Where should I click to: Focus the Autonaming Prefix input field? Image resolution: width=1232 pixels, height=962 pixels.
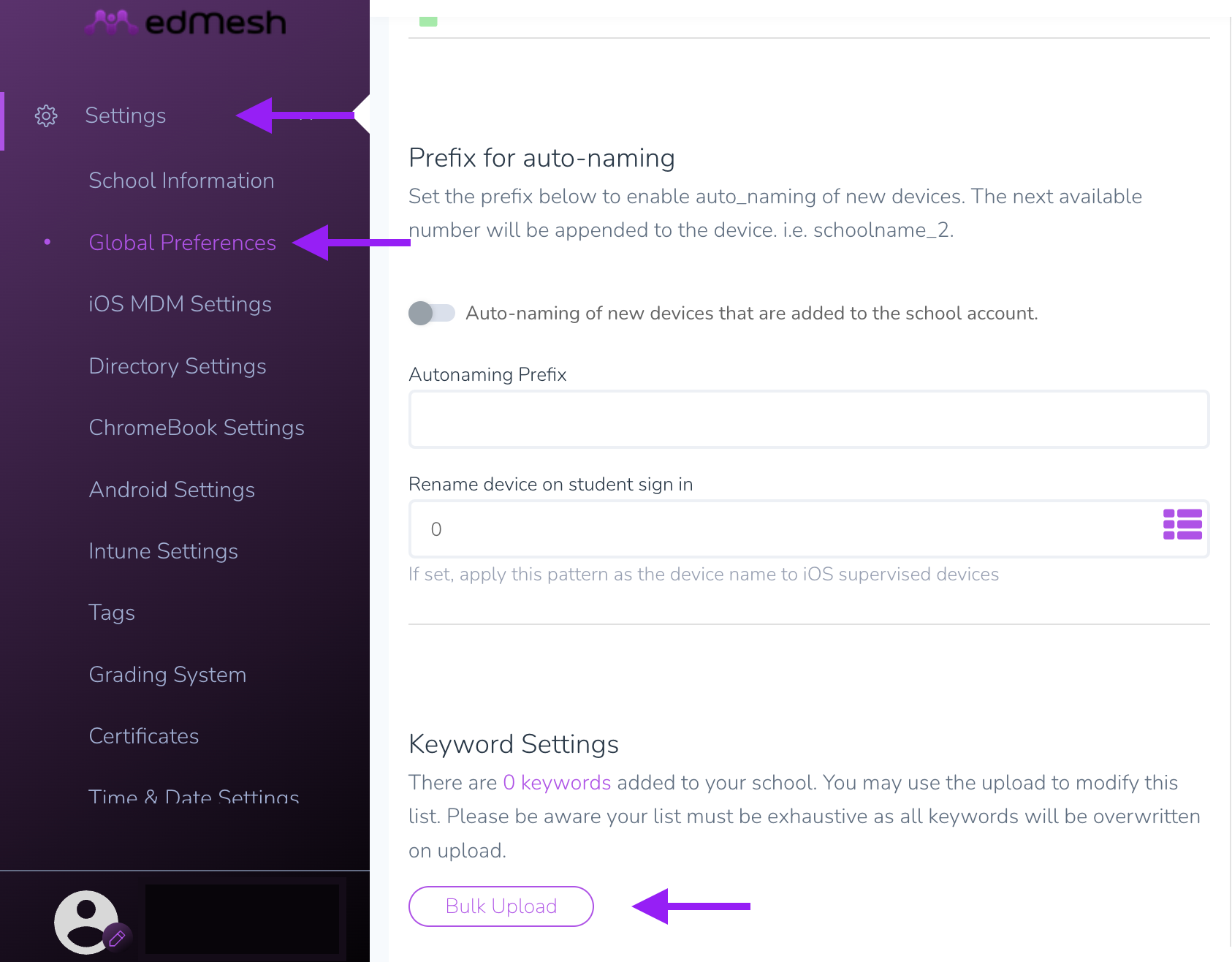809,420
